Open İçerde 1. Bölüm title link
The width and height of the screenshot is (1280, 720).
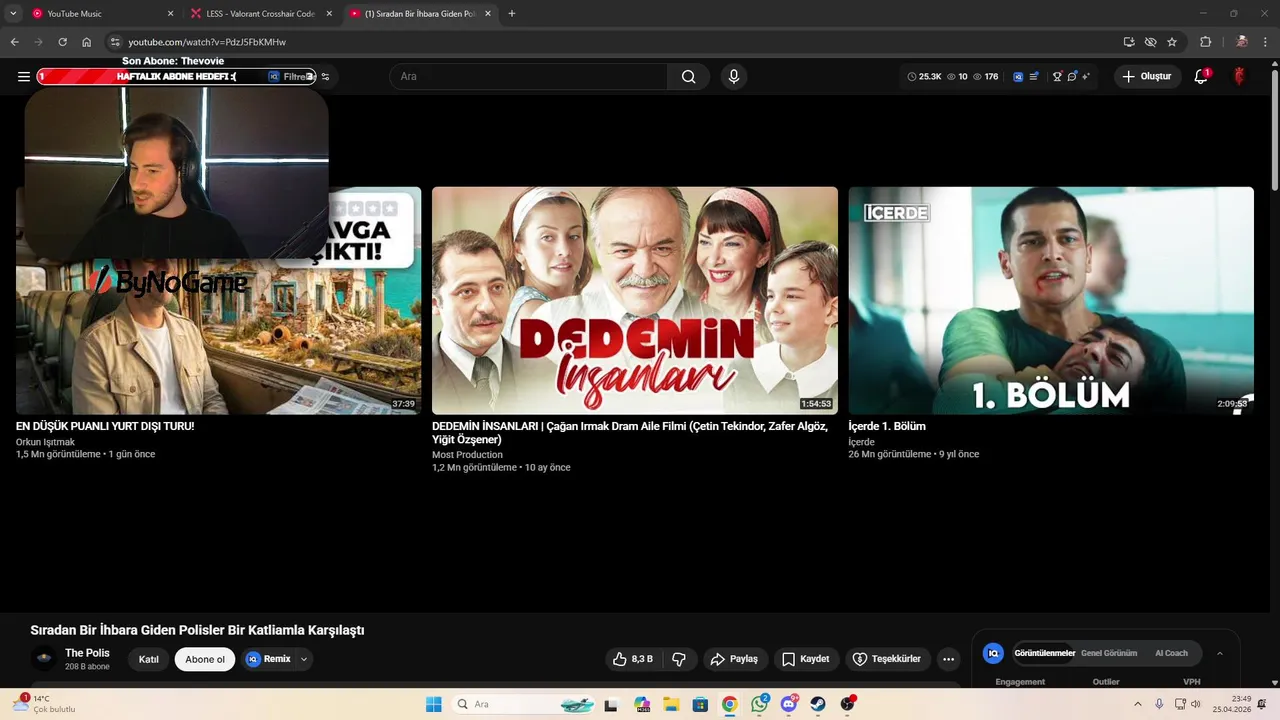[x=887, y=426]
